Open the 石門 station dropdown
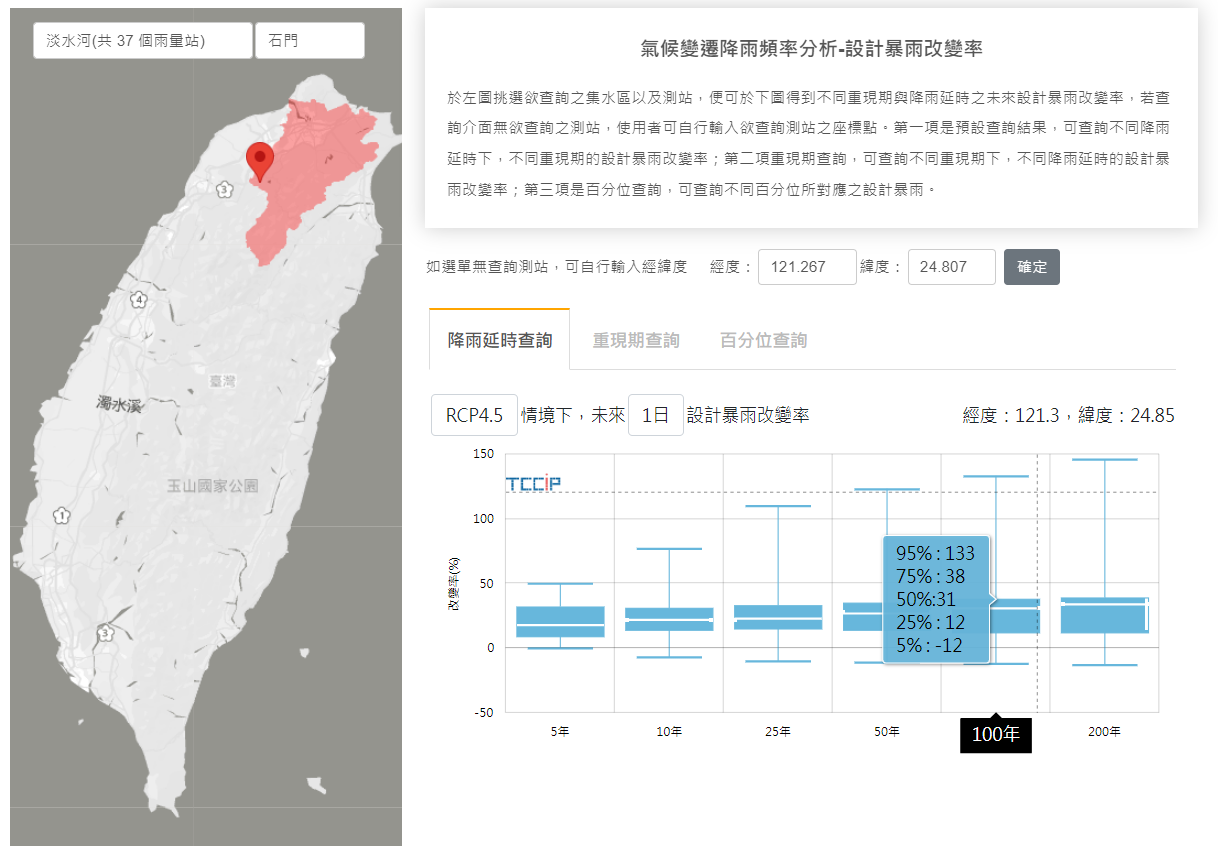1218x858 pixels. [x=309, y=41]
